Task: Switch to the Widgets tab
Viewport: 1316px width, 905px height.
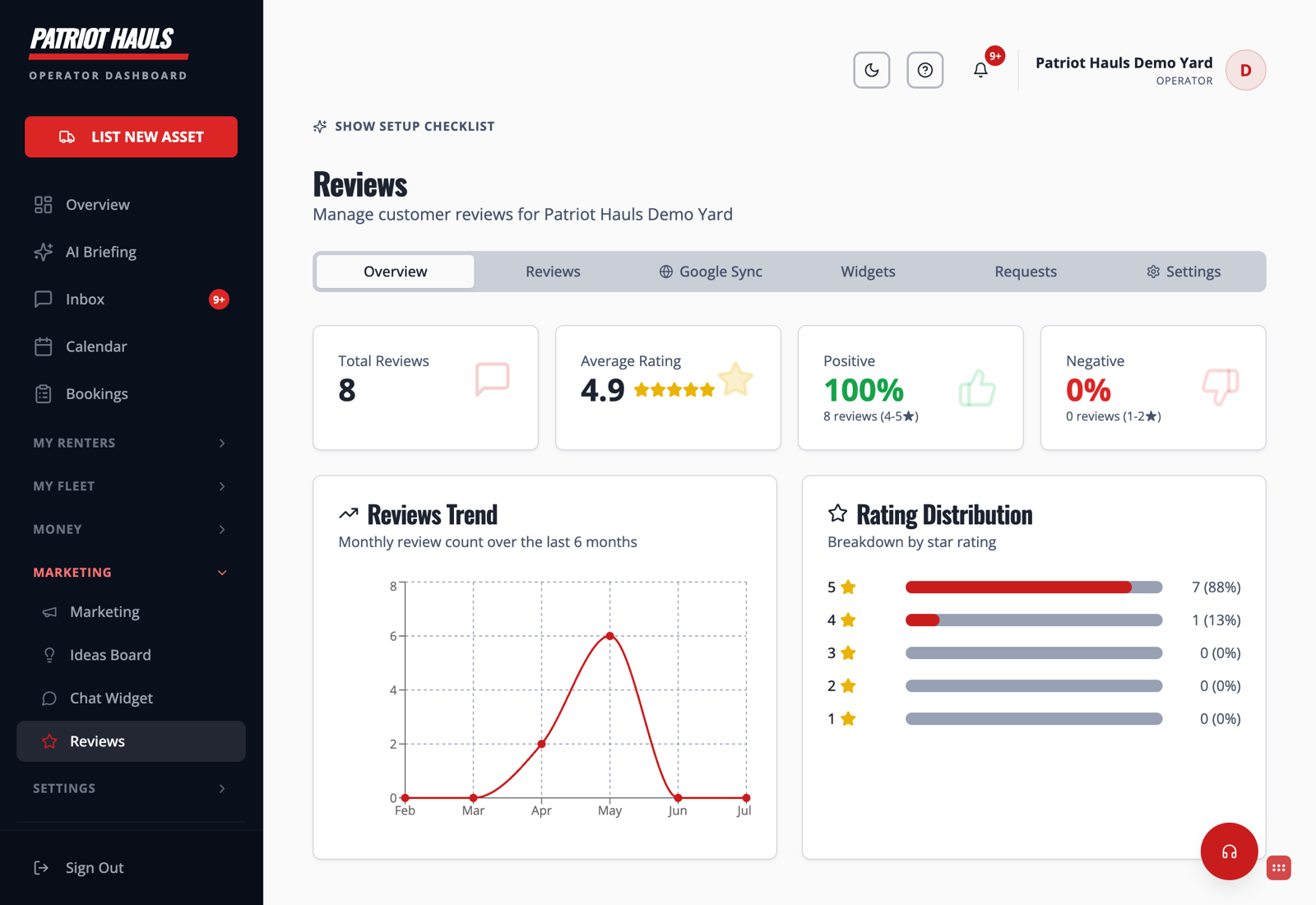Action: [x=868, y=271]
